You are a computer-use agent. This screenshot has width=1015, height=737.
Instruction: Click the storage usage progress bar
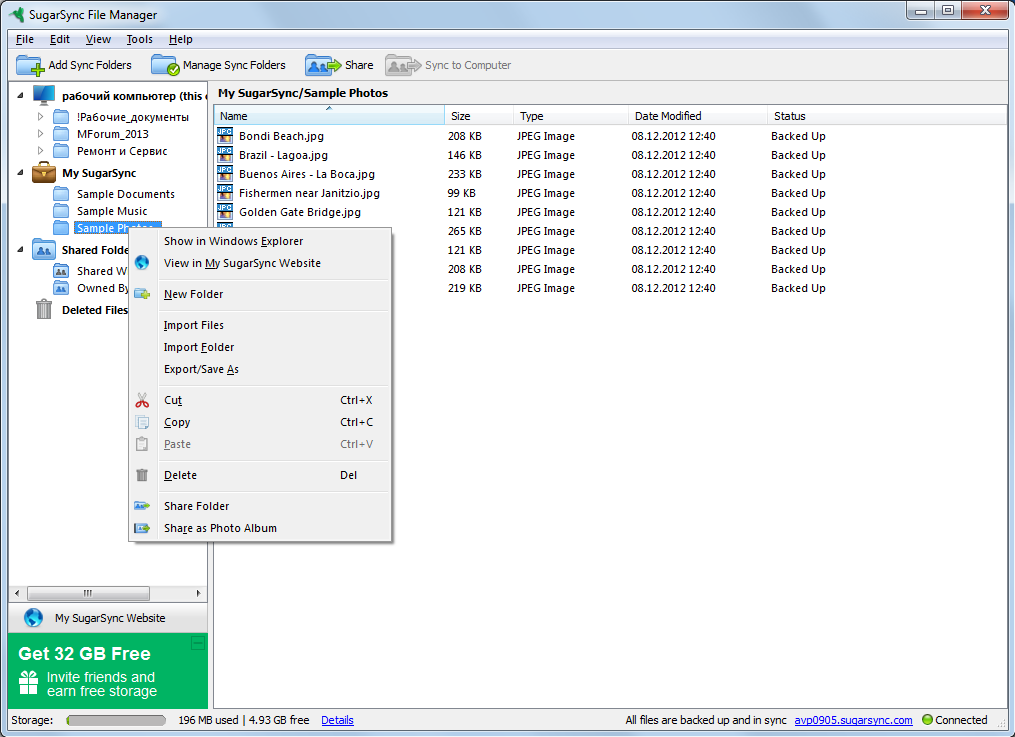116,720
